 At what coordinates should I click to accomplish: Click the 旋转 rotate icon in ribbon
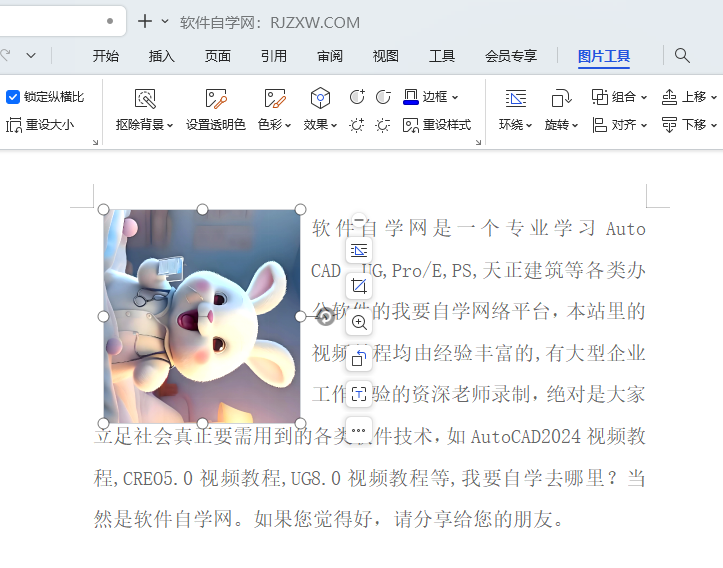[561, 98]
